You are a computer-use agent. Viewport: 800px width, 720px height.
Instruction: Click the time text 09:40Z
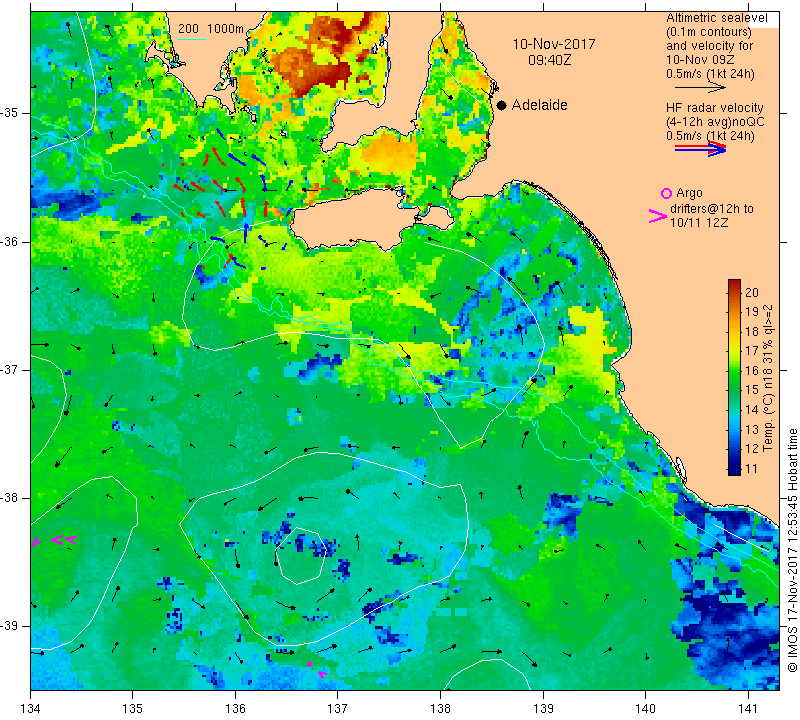tap(549, 60)
